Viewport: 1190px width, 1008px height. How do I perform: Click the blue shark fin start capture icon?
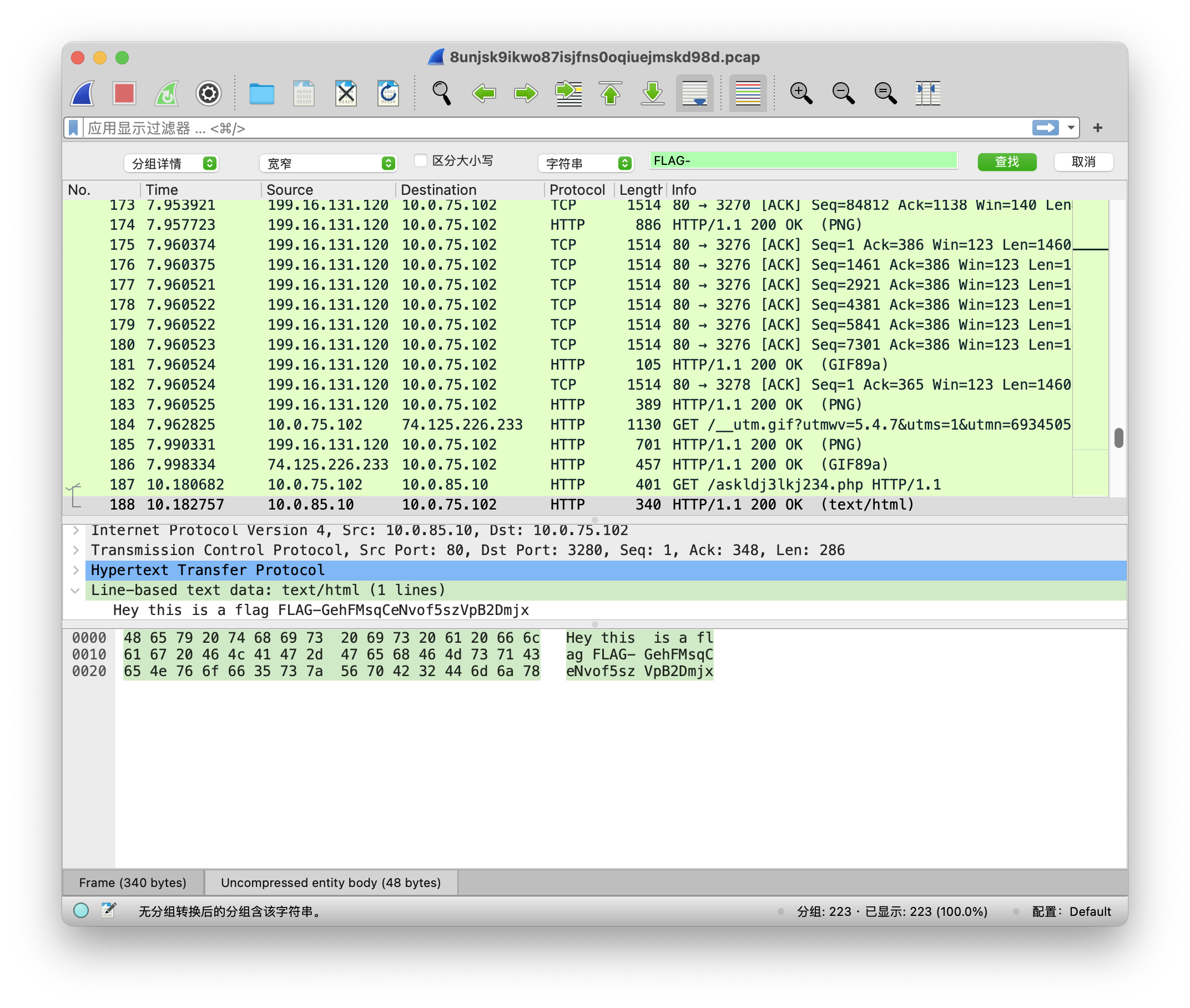tap(83, 93)
